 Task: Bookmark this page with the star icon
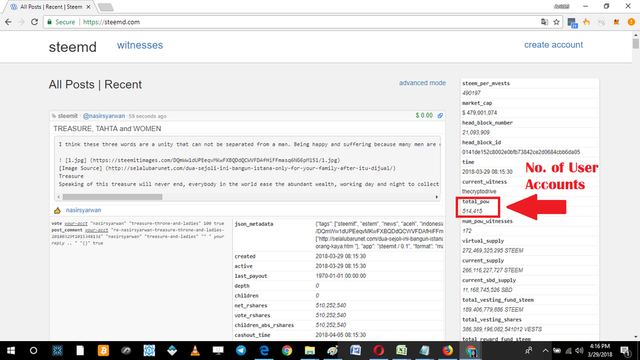pos(556,22)
